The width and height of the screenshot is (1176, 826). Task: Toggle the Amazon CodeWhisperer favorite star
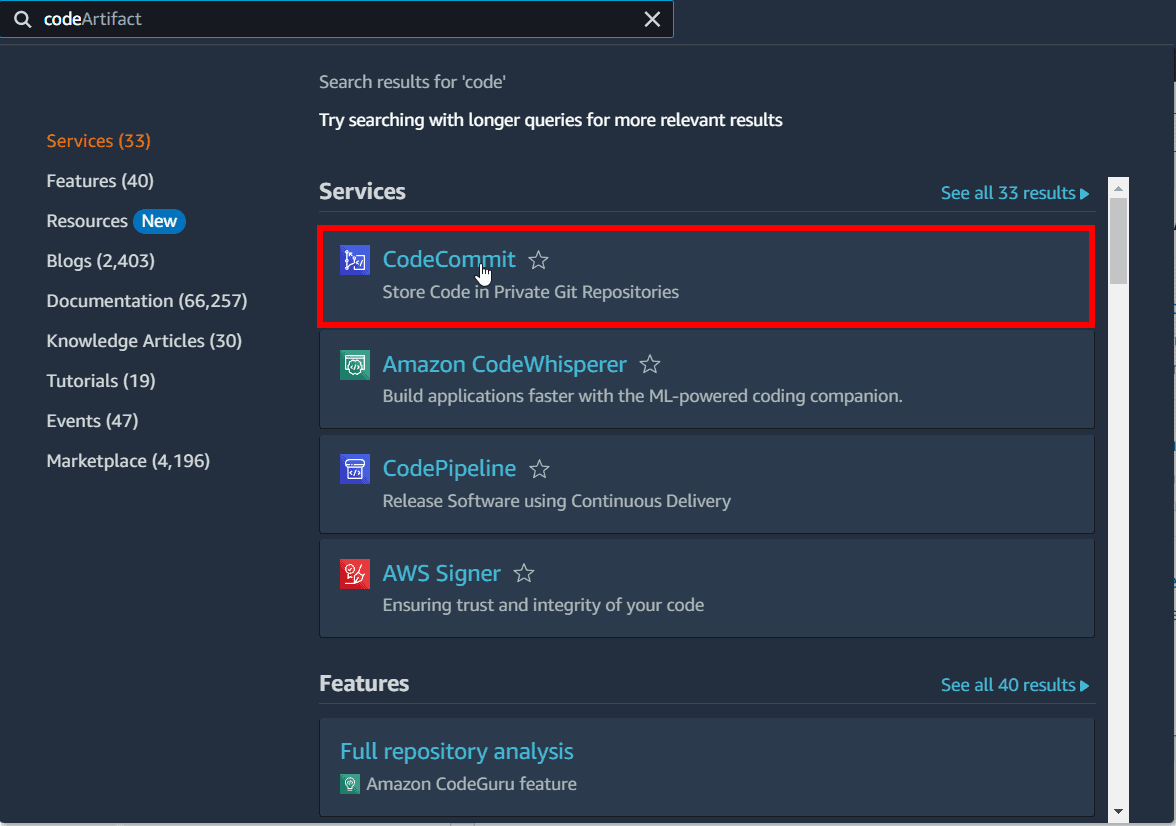tap(650, 365)
